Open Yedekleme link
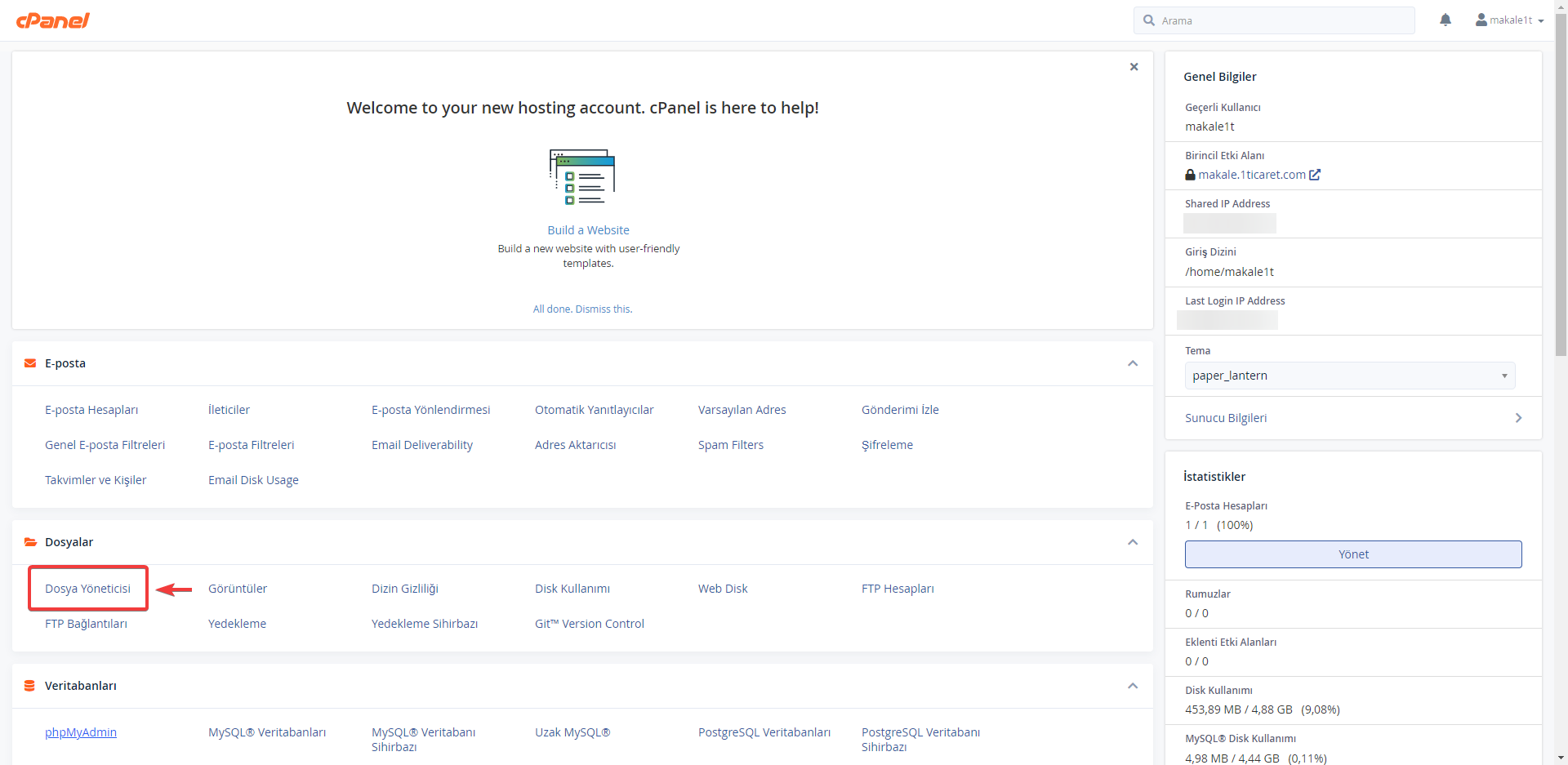Screen dimensions: 1568x765 (237, 624)
